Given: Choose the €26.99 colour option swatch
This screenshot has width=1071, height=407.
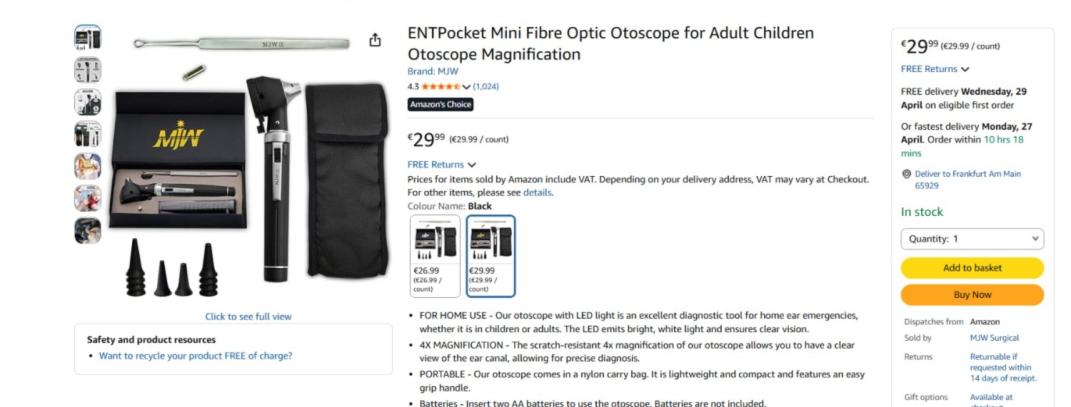Looking at the screenshot, I should [x=435, y=256].
